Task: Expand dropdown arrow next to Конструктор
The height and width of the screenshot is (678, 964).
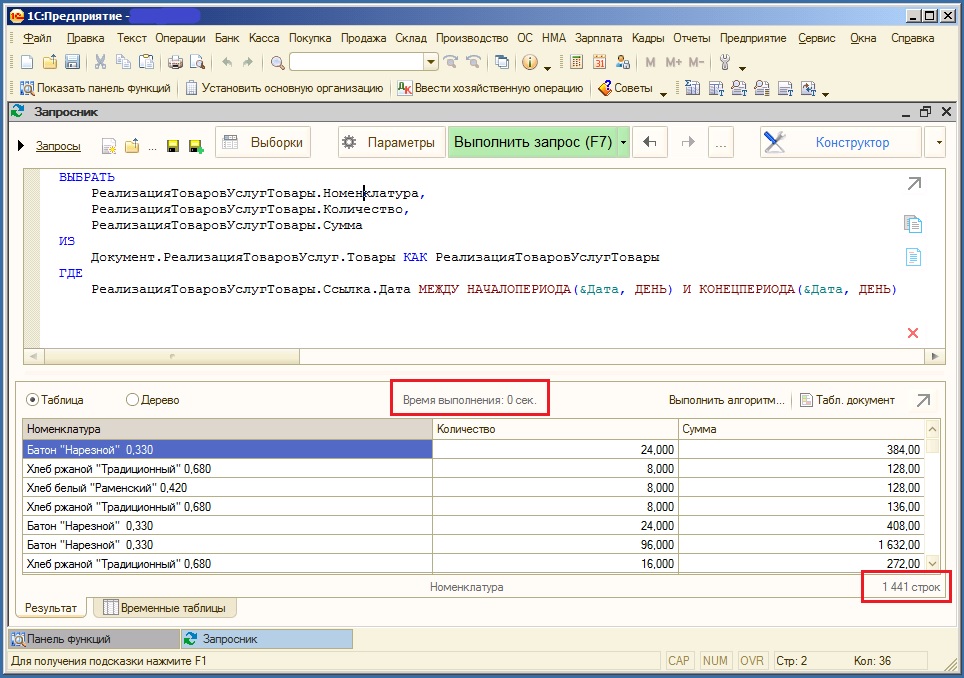Action: [937, 143]
